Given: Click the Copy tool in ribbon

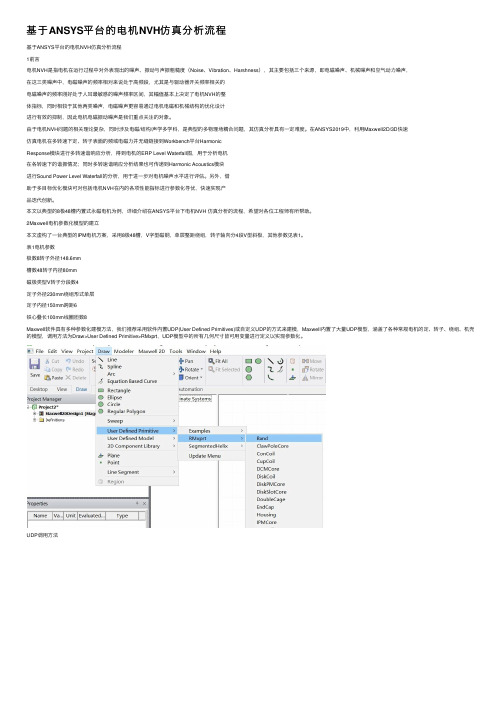Looking at the screenshot, I should tap(54, 369).
